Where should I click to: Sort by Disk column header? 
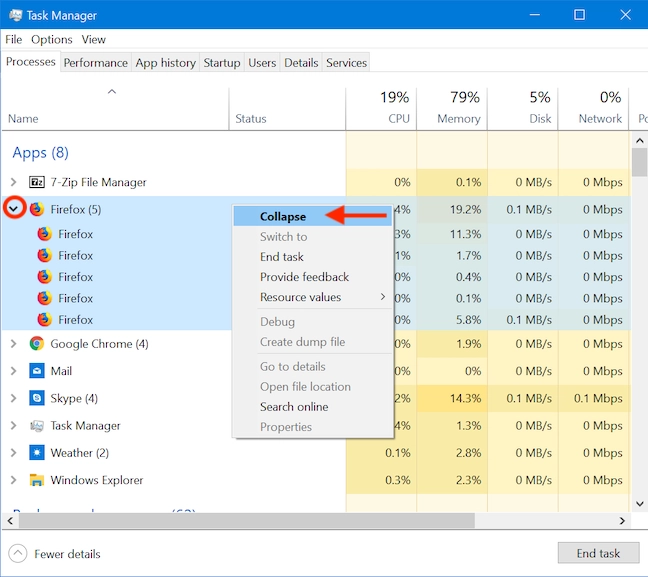[522, 108]
